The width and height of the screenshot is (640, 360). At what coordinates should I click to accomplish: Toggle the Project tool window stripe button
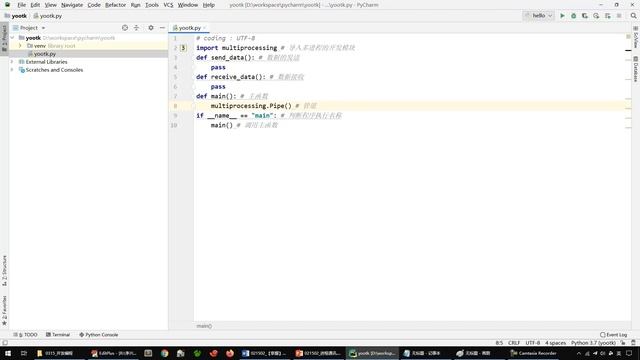4,38
